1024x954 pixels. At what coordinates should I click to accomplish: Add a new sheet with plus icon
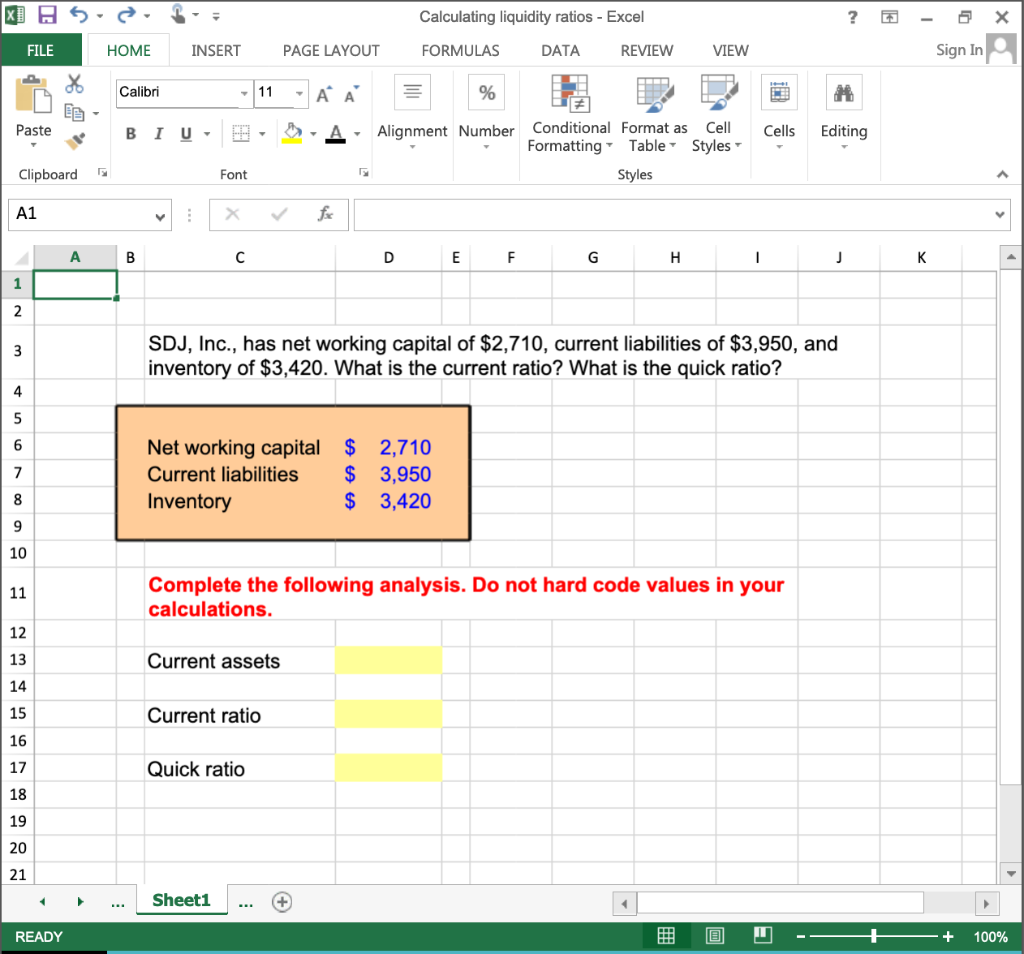(281, 902)
